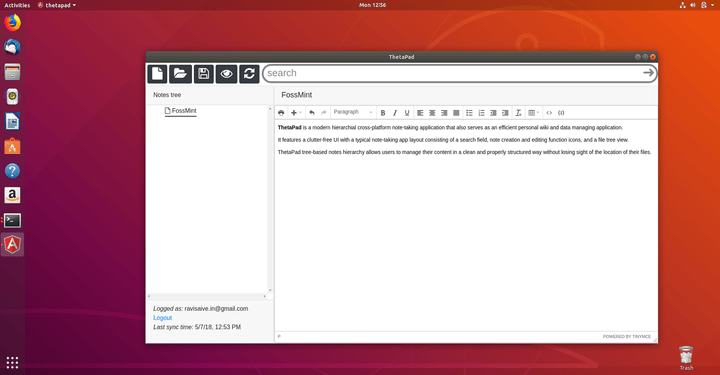720x375 pixels.
Task: Open source code view with the angle-brackets icon
Action: click(549, 112)
